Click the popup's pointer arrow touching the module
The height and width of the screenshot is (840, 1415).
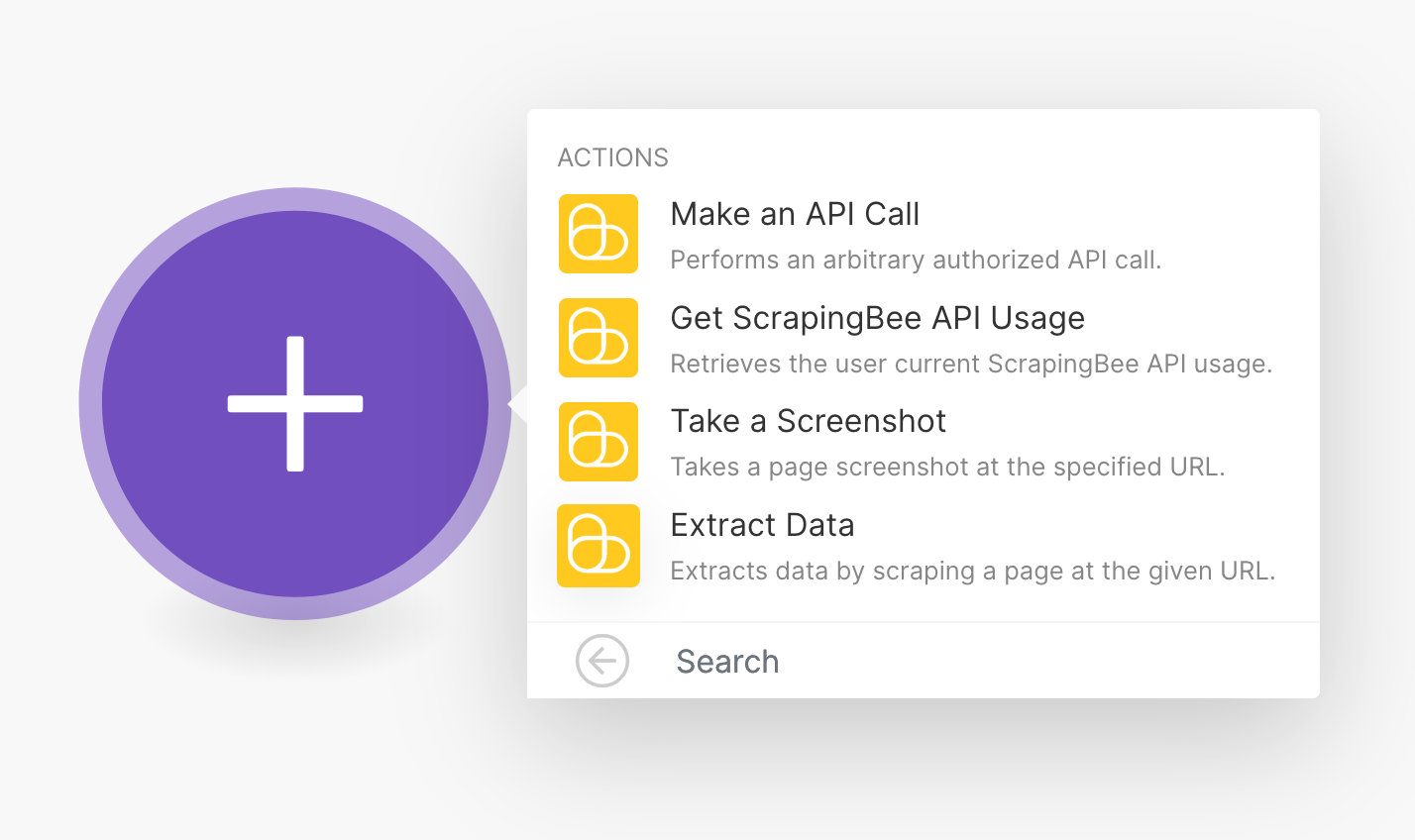[x=517, y=404]
